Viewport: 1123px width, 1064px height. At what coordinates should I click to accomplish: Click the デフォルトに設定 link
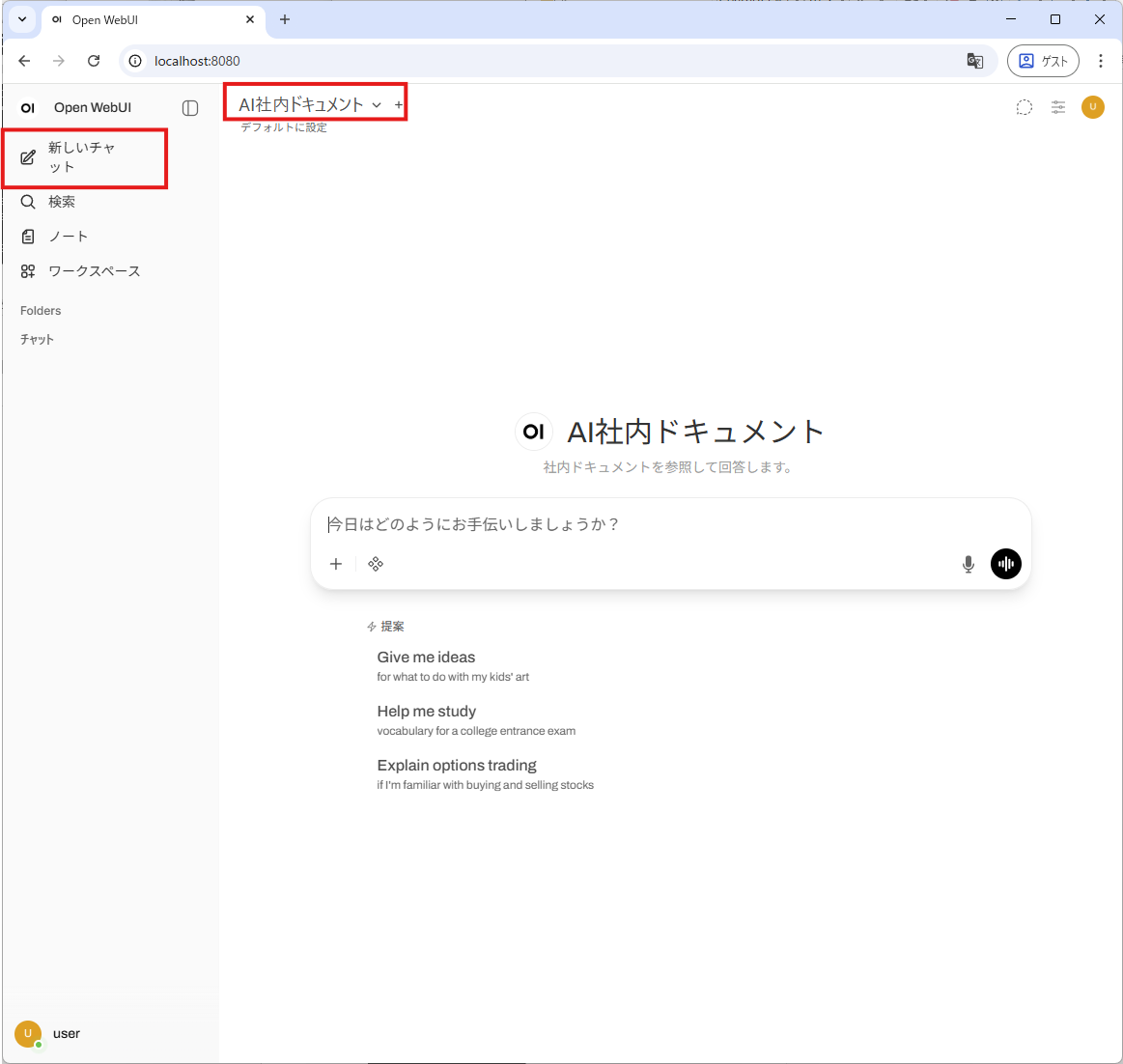tap(284, 127)
